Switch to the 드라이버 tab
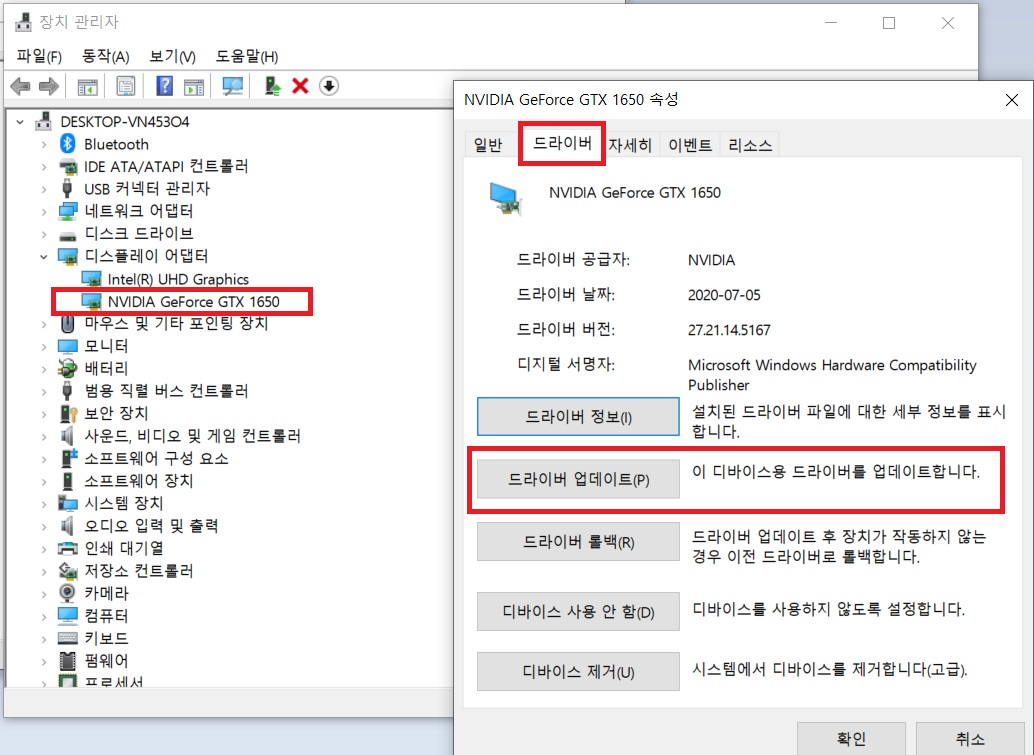This screenshot has height=755, width=1034. [x=562, y=142]
